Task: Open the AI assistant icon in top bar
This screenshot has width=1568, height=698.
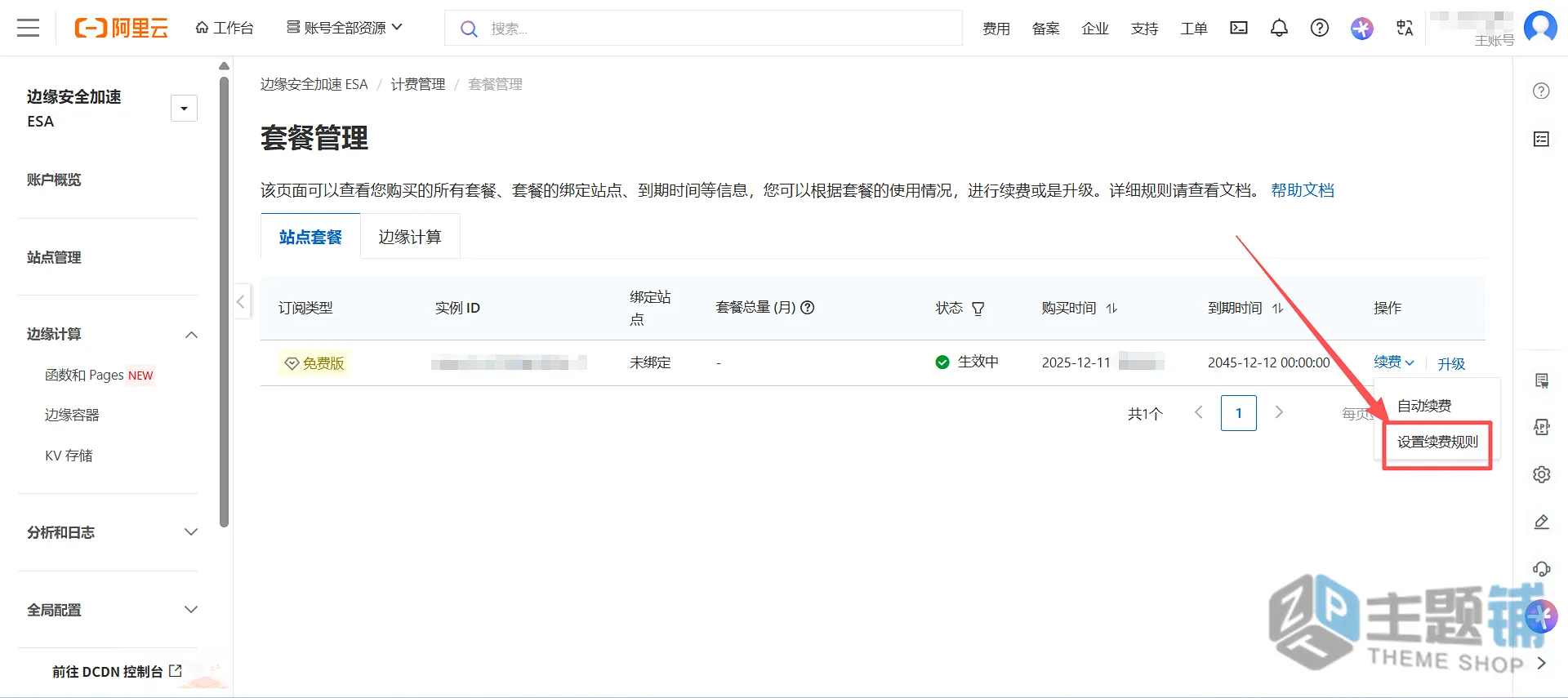Action: pyautogui.click(x=1361, y=29)
